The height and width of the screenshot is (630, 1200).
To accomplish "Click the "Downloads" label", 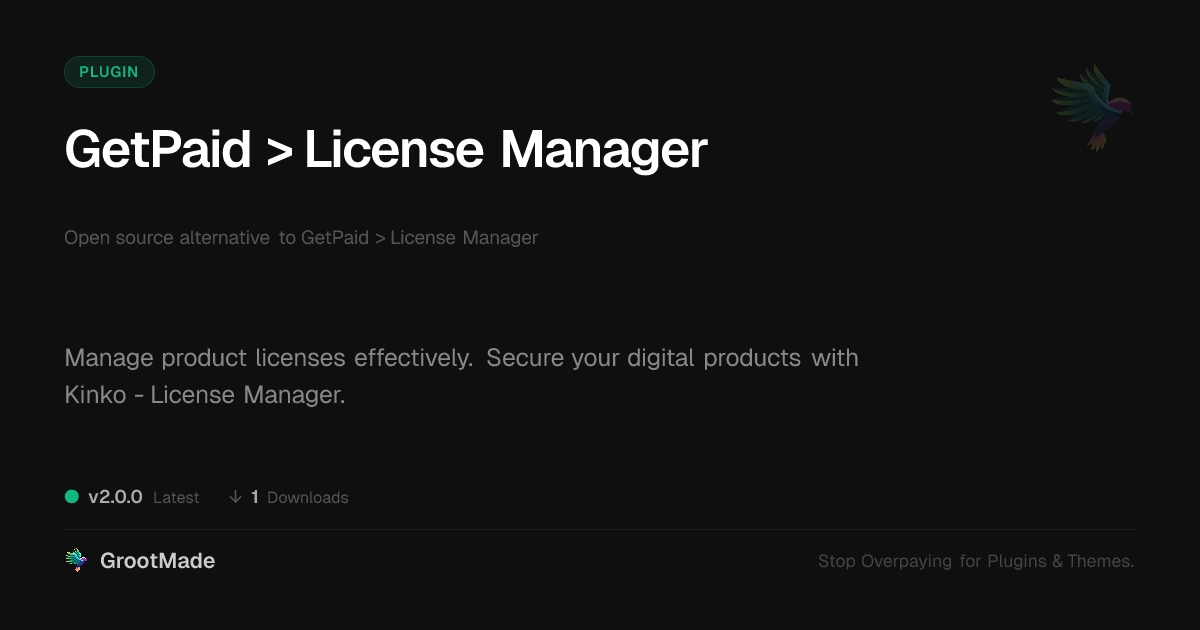I will (308, 498).
